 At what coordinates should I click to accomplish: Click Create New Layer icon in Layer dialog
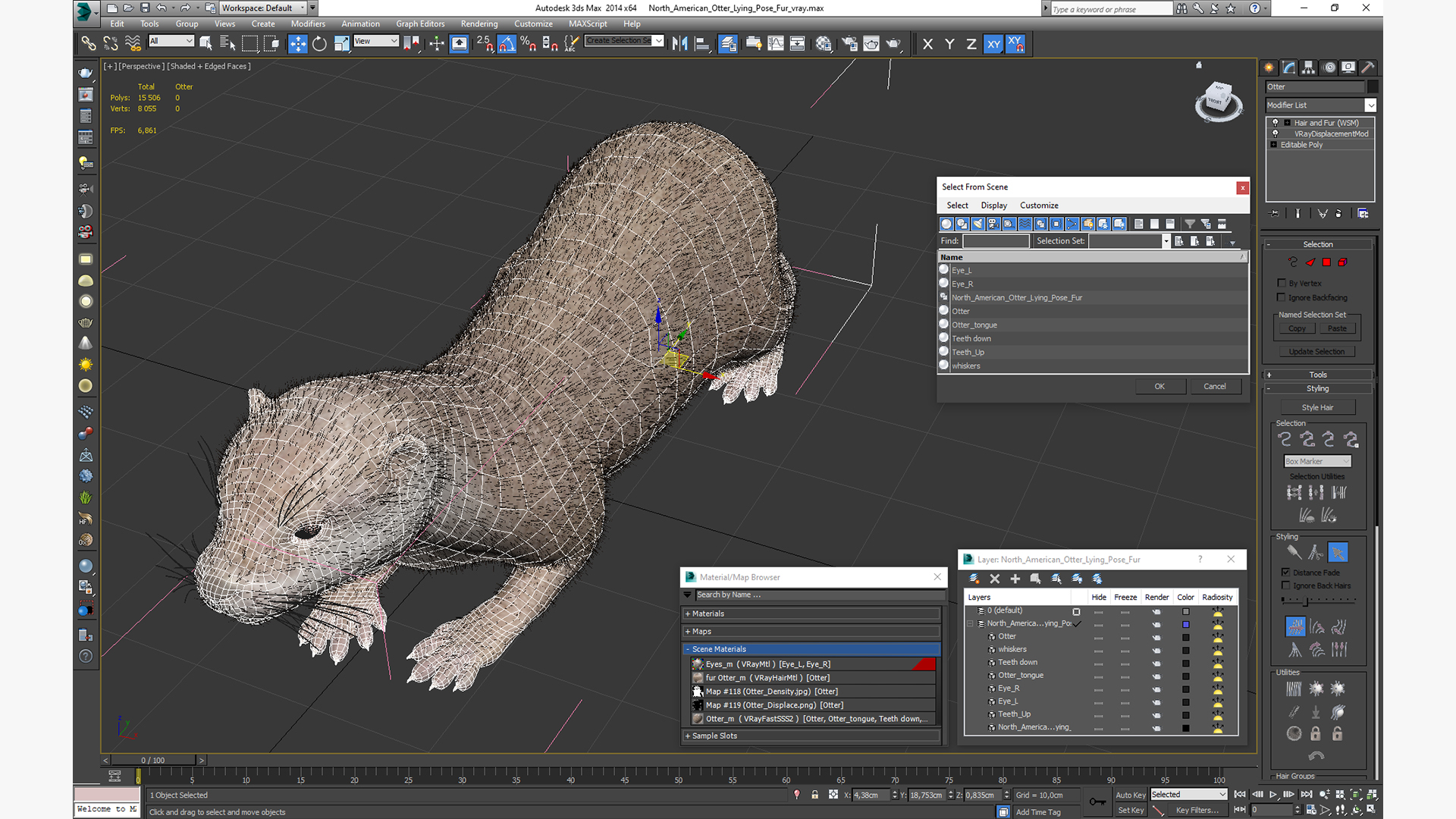[974, 579]
